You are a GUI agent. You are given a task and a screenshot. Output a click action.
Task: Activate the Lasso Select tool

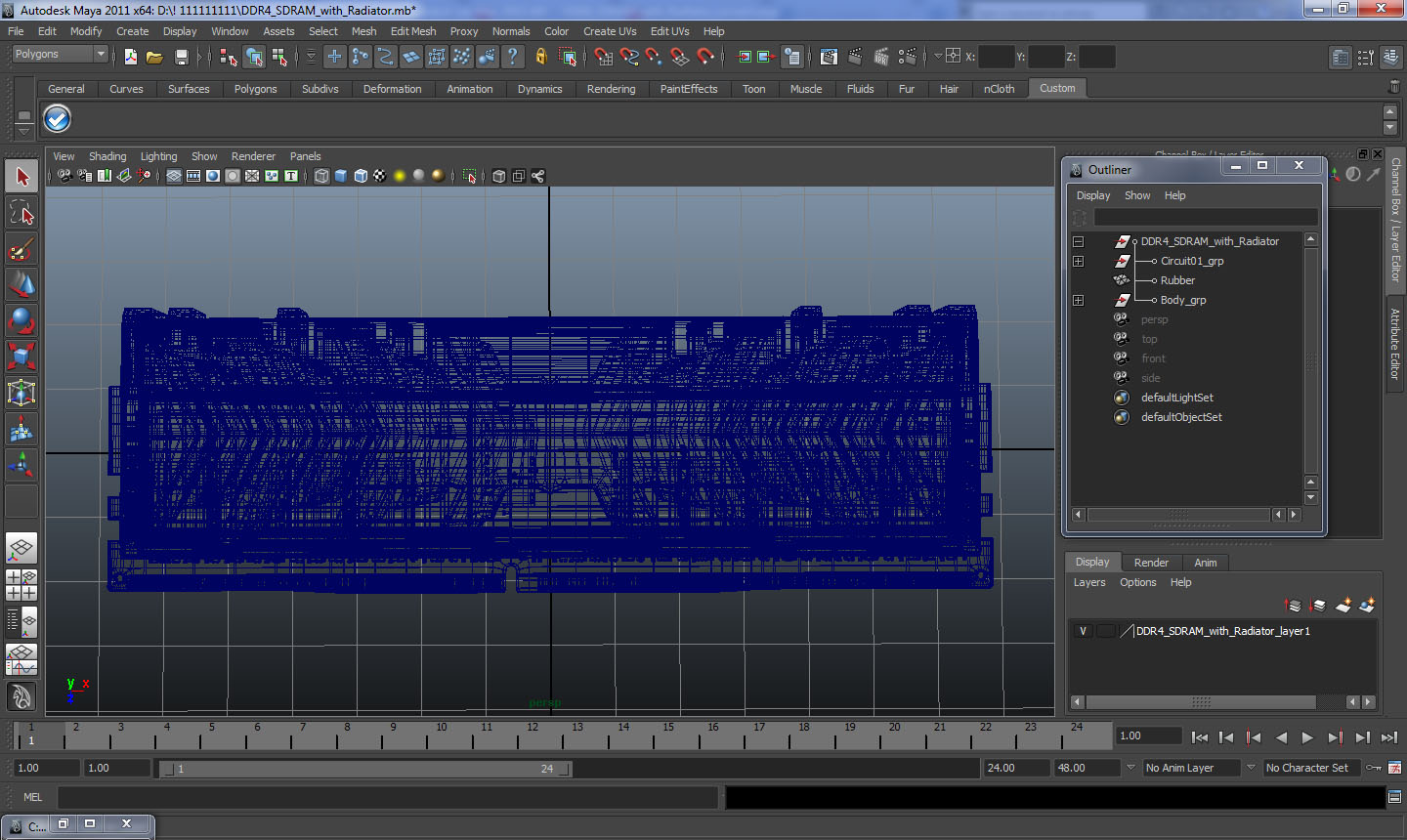[x=21, y=213]
